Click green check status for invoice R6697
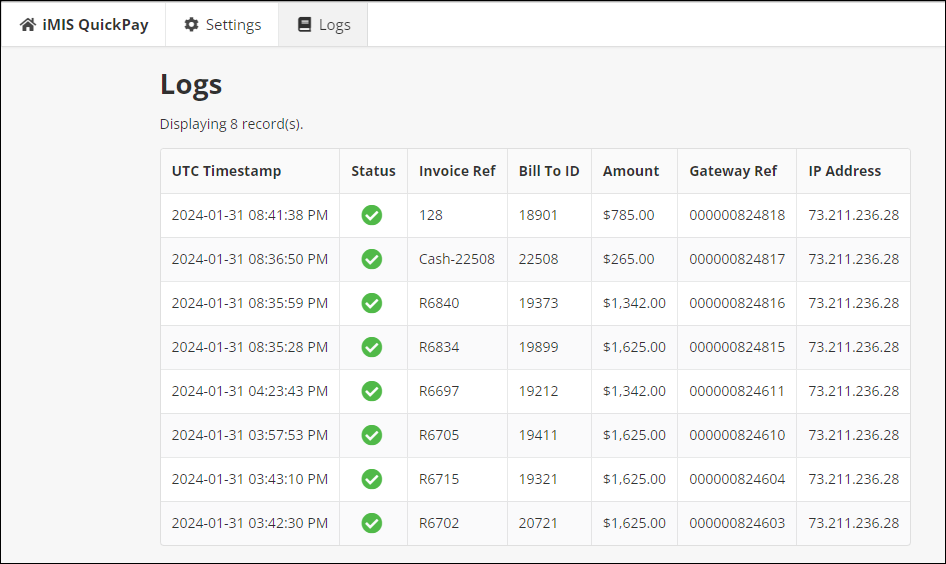The image size is (946, 564). (x=372, y=391)
